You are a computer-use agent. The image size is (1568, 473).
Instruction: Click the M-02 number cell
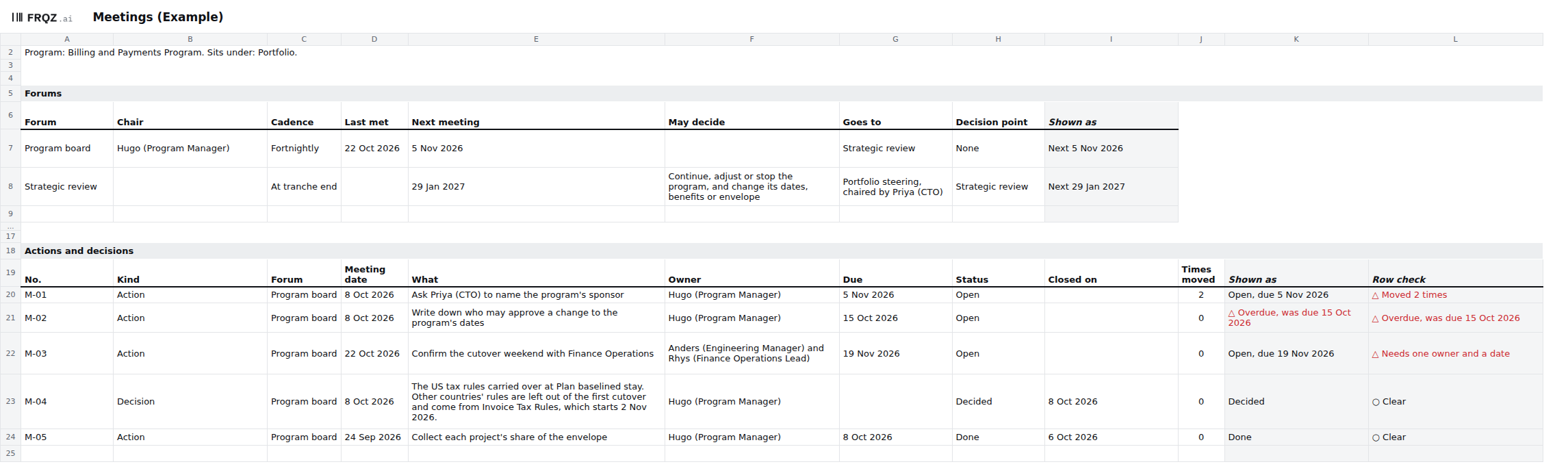[x=67, y=318]
